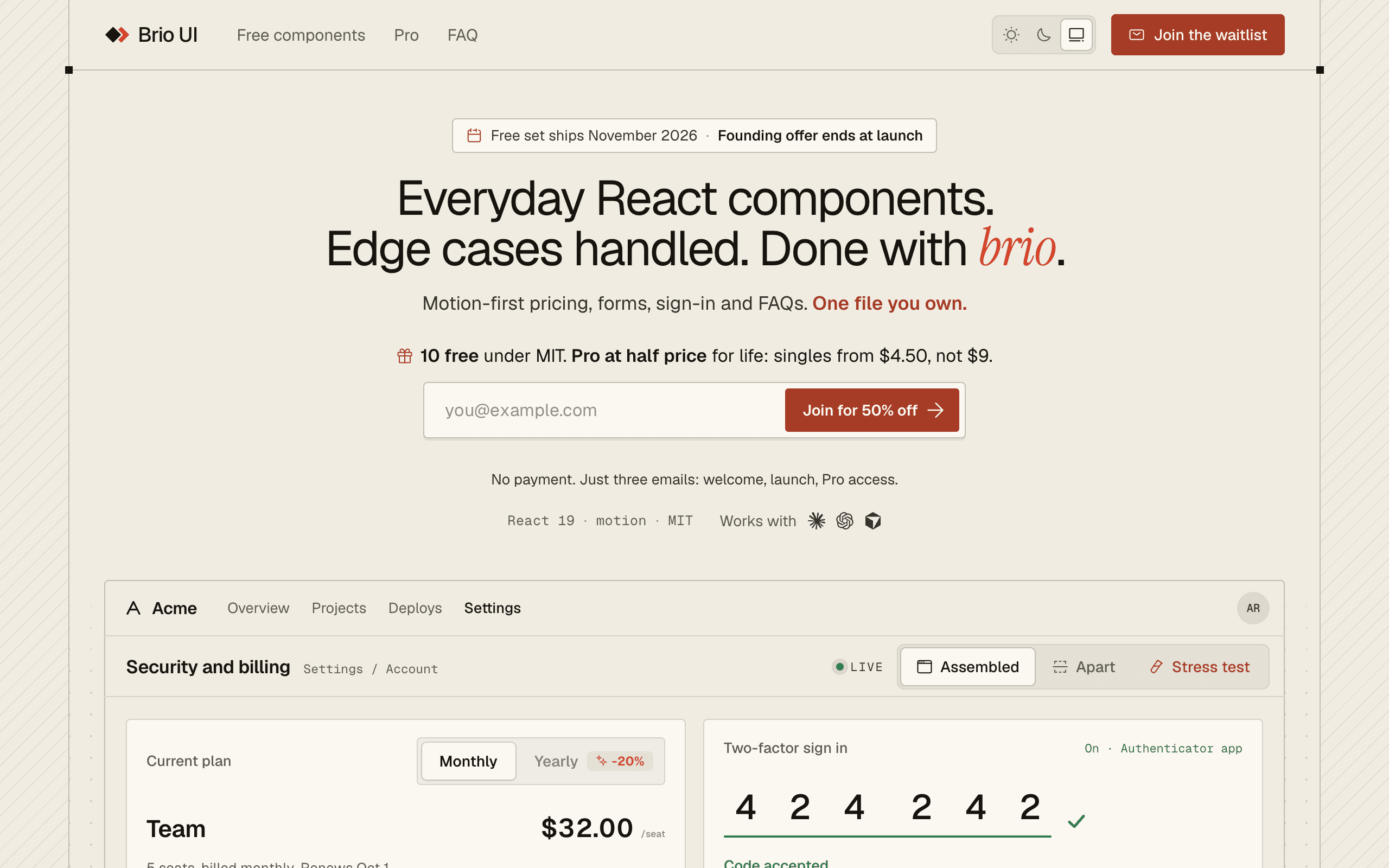Click the OpenAI knot icon
1389x868 pixels.
pyautogui.click(x=845, y=521)
